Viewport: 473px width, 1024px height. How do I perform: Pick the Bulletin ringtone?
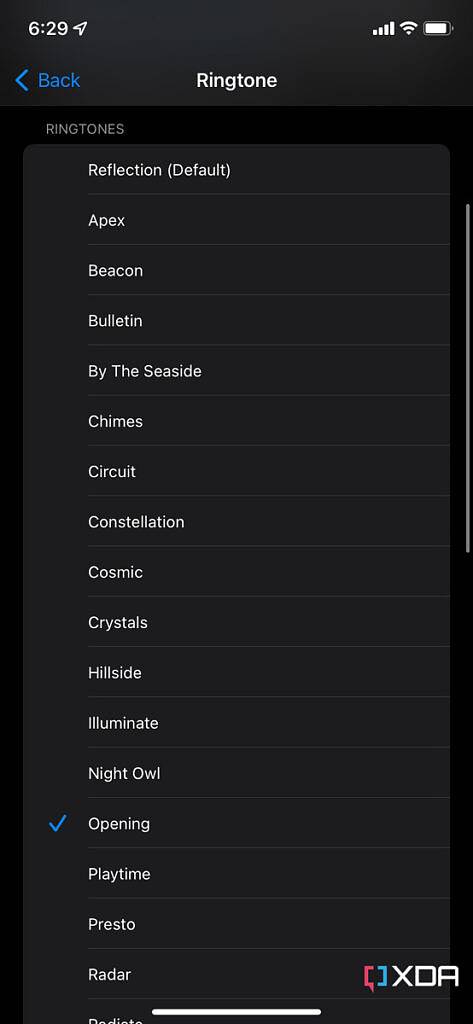click(236, 321)
